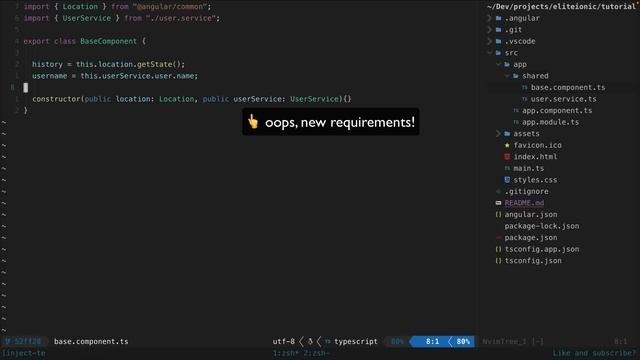Click the src open-folder icon
The image size is (640, 360).
pyautogui.click(x=498, y=53)
